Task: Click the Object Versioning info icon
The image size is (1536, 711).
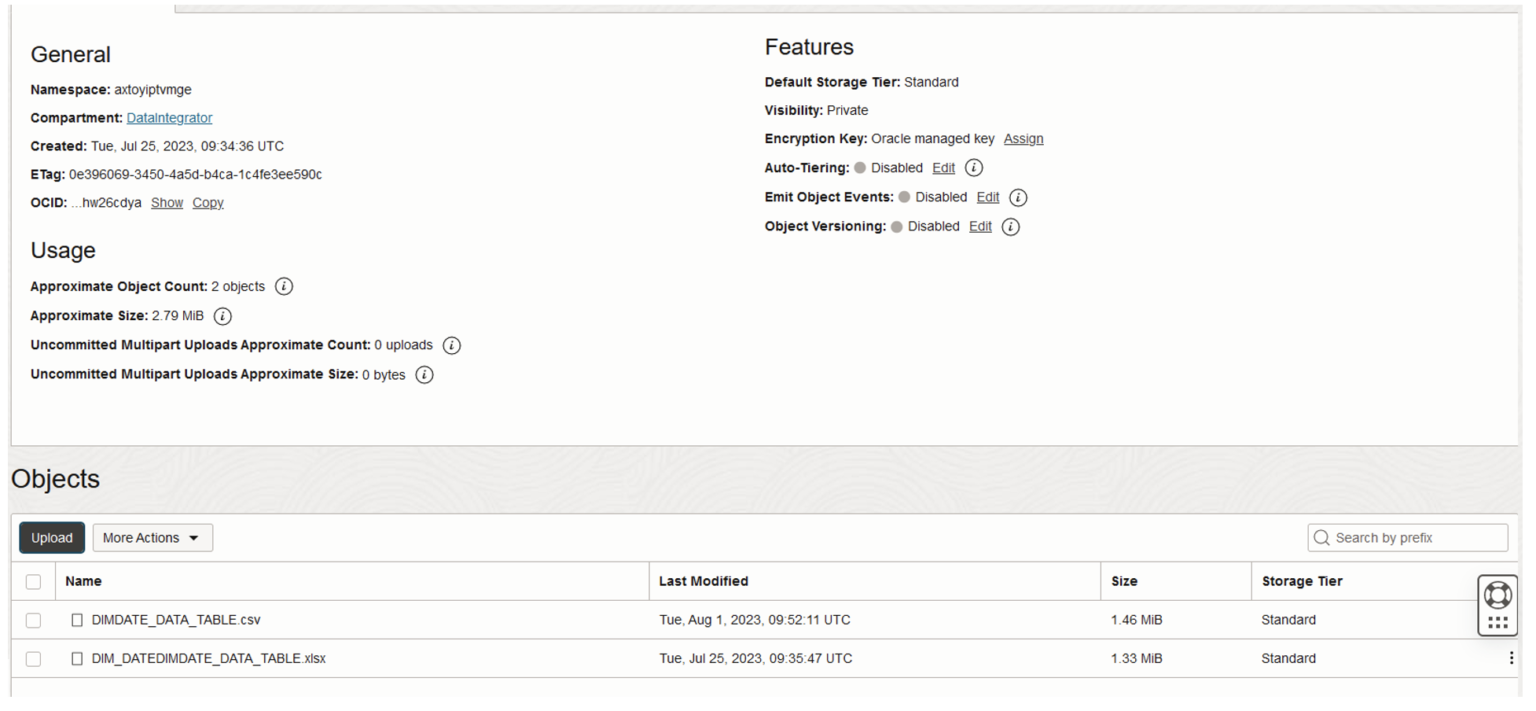Action: coord(1010,226)
